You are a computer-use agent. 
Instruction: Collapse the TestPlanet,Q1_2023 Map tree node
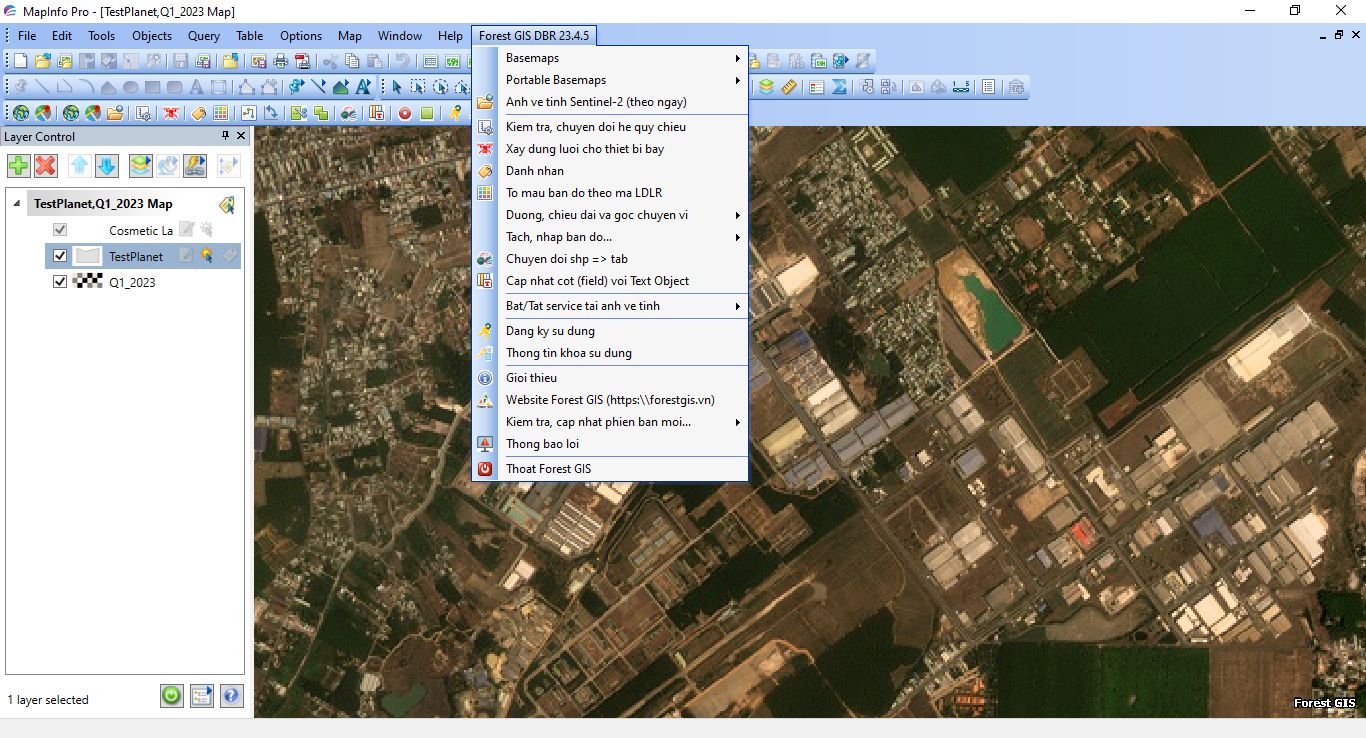pos(16,204)
